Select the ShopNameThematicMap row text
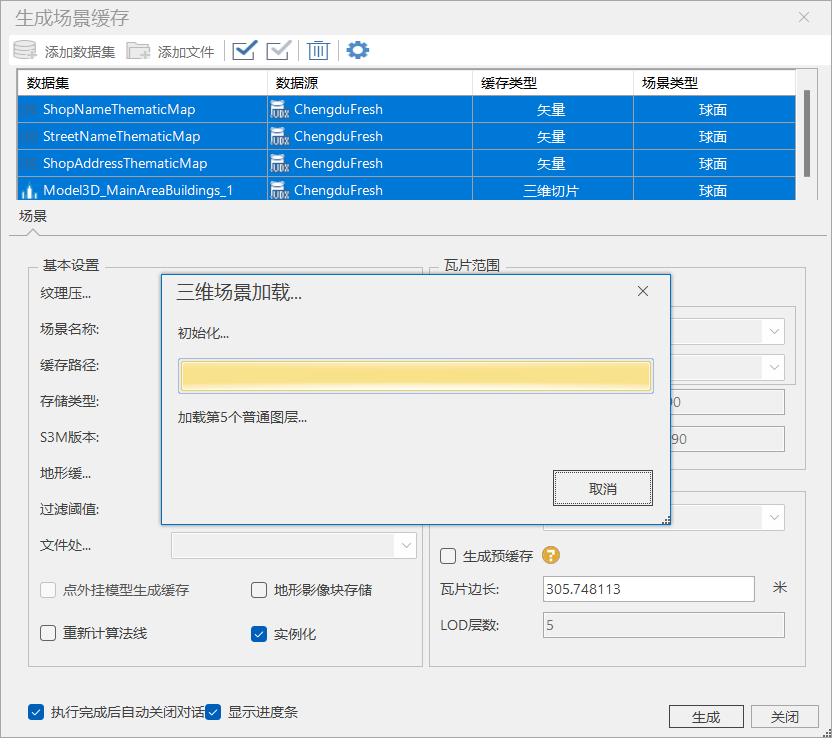Screen dimensions: 832x738 119,109
